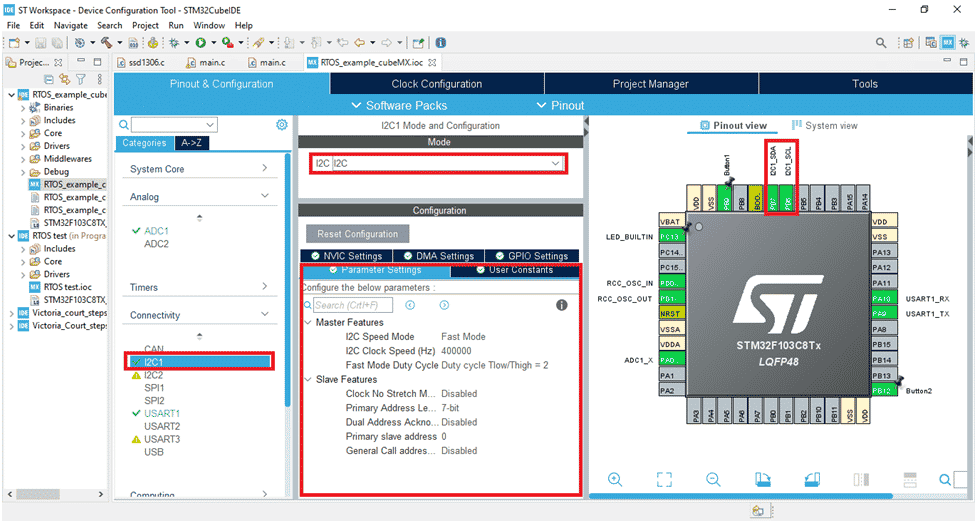Click the Debug bug toolbar icon
The image size is (977, 523).
pos(174,42)
